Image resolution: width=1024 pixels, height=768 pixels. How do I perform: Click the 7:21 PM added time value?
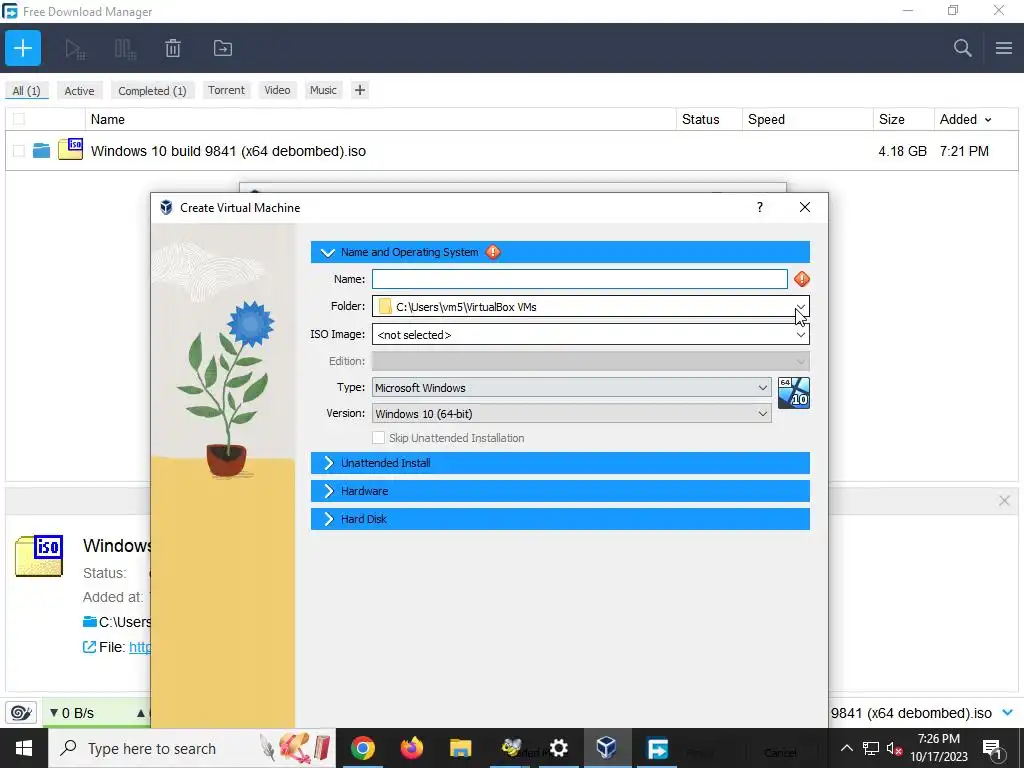[x=964, y=151]
